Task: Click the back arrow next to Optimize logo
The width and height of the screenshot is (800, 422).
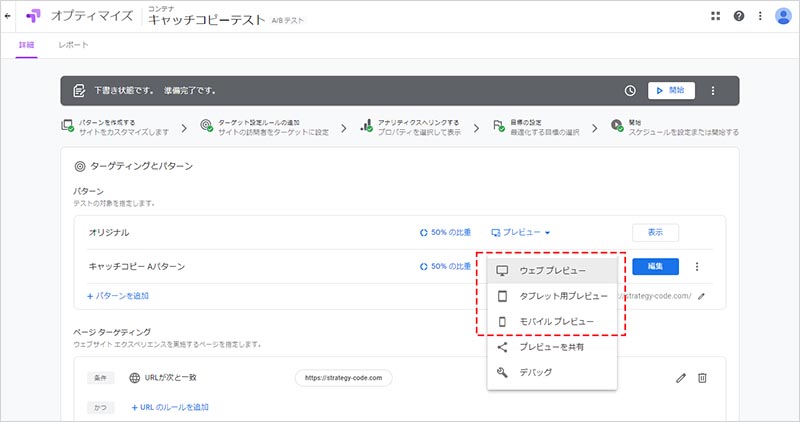Action: click(x=9, y=16)
